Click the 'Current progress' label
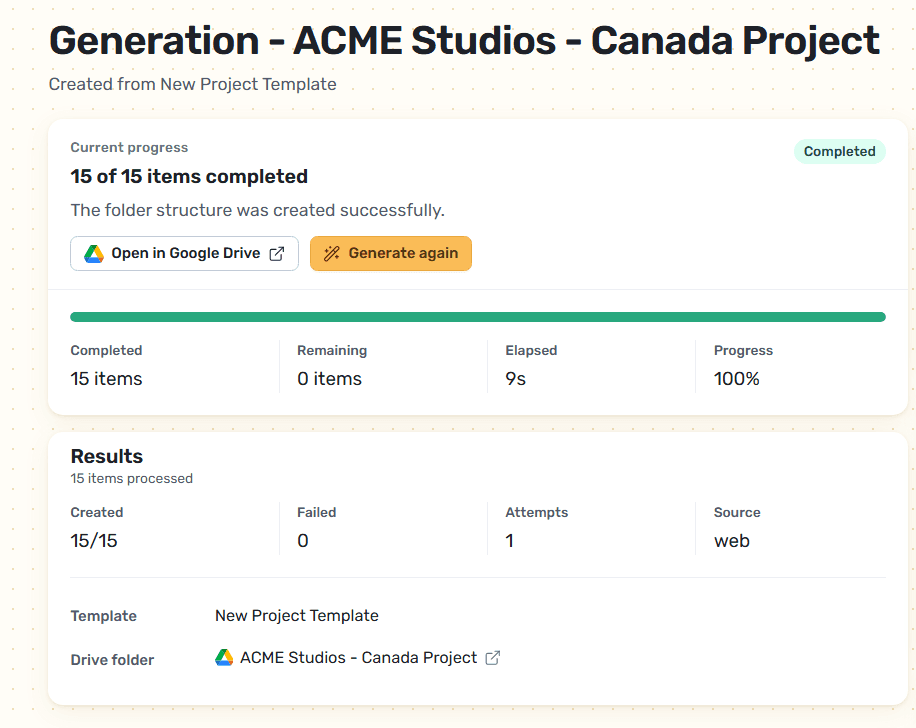The width and height of the screenshot is (916, 728). (129, 148)
